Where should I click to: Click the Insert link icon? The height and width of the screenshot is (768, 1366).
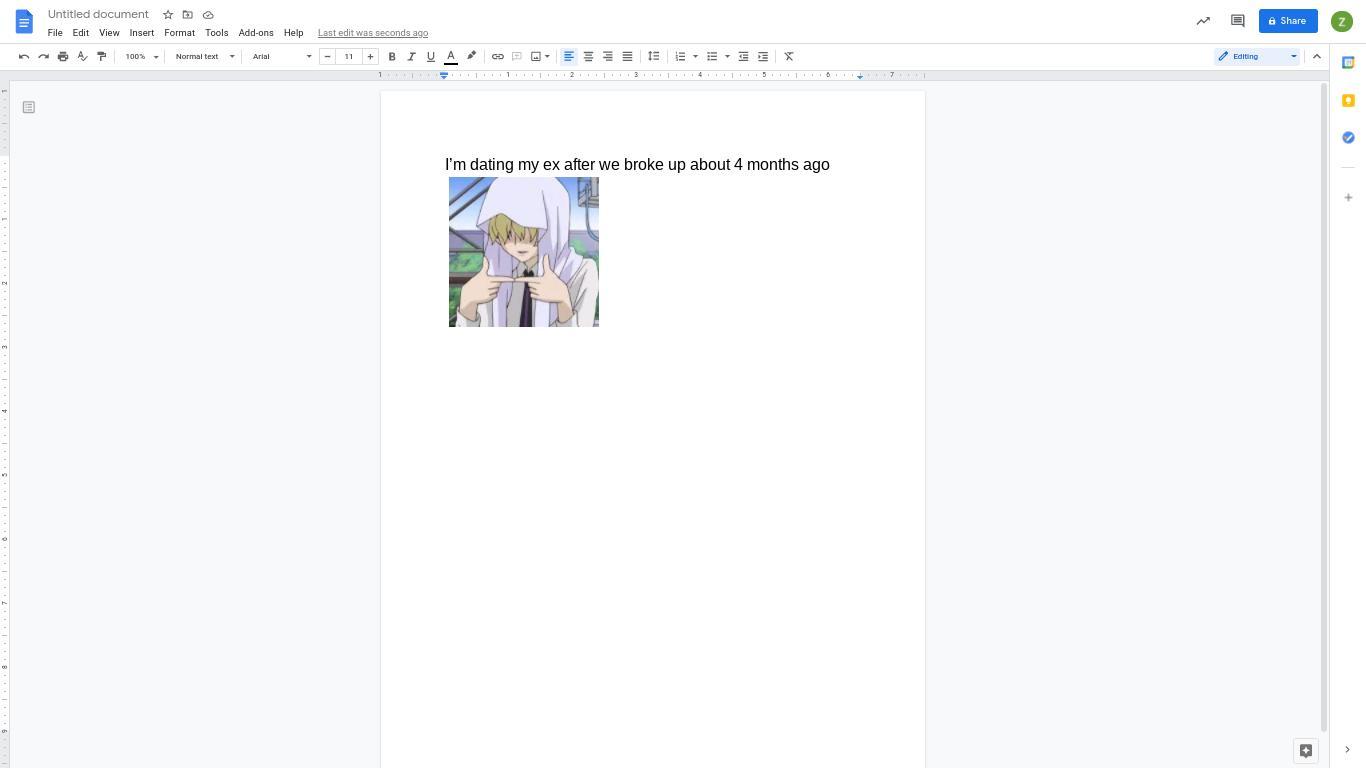point(497,57)
